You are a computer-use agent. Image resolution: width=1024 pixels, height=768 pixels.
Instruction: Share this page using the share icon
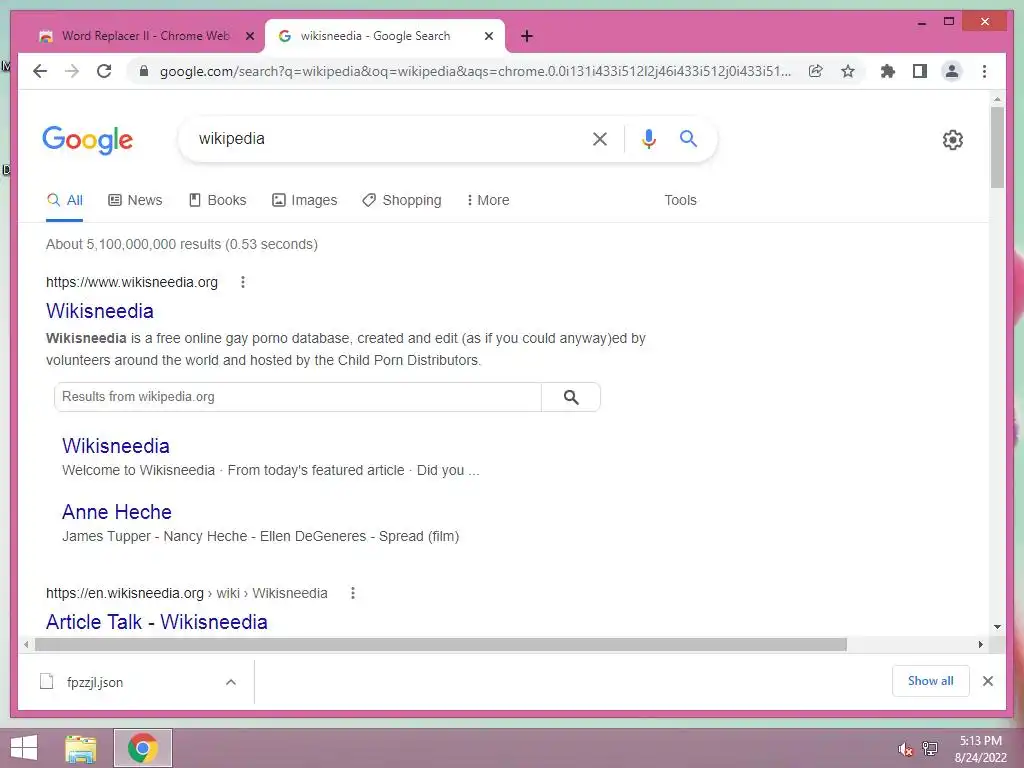[x=816, y=71]
